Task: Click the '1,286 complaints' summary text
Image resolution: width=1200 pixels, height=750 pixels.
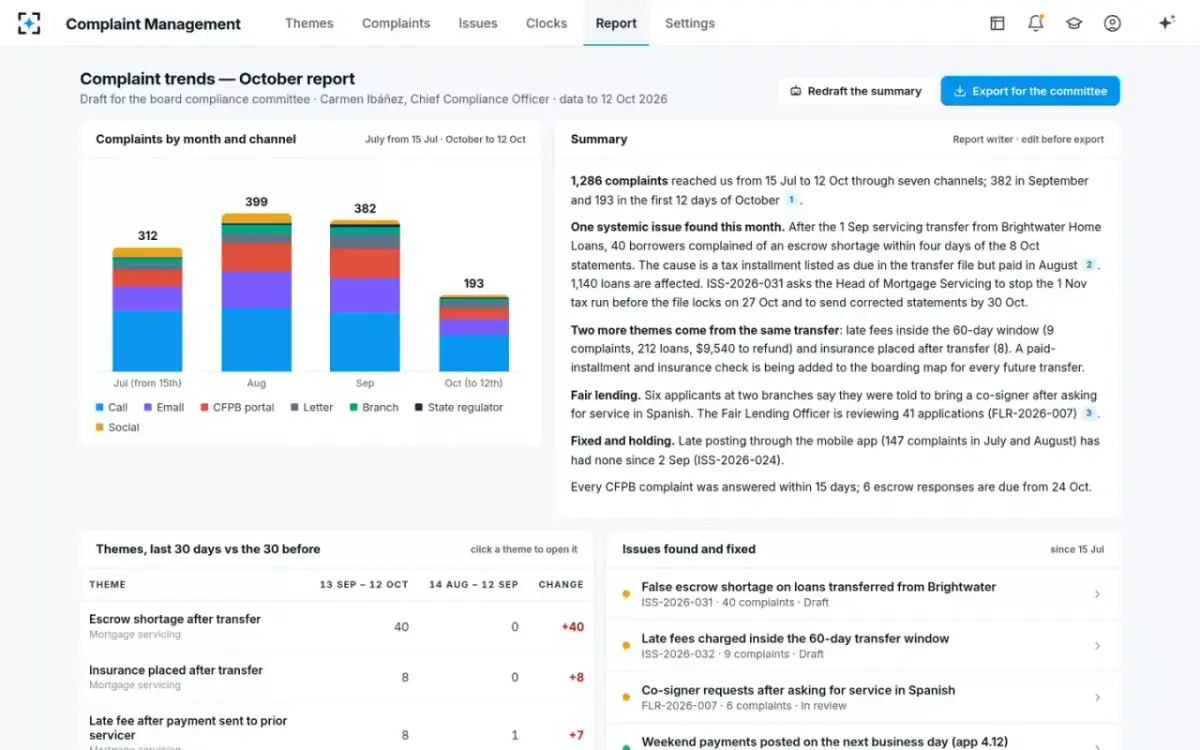Action: tap(619, 181)
